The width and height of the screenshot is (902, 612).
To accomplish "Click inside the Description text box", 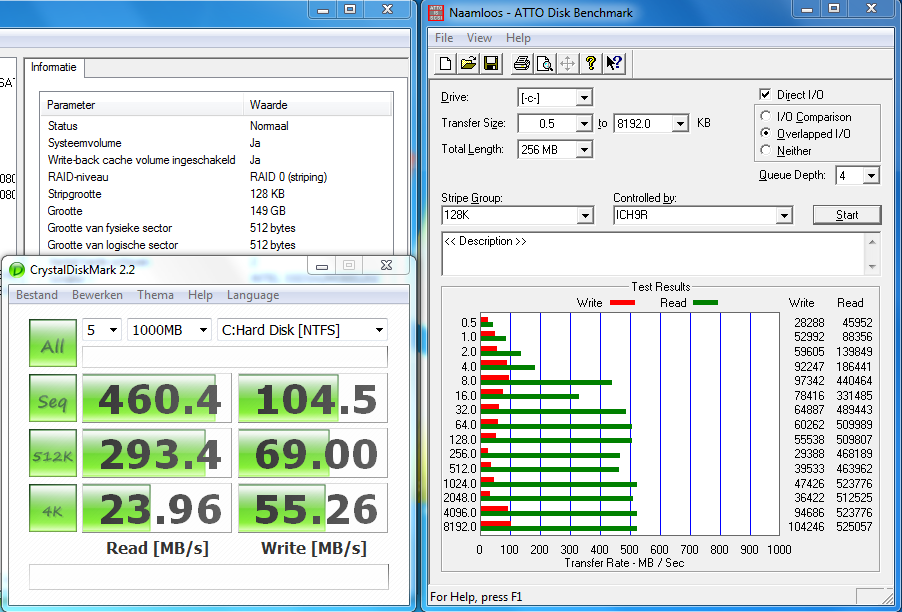I will point(653,254).
